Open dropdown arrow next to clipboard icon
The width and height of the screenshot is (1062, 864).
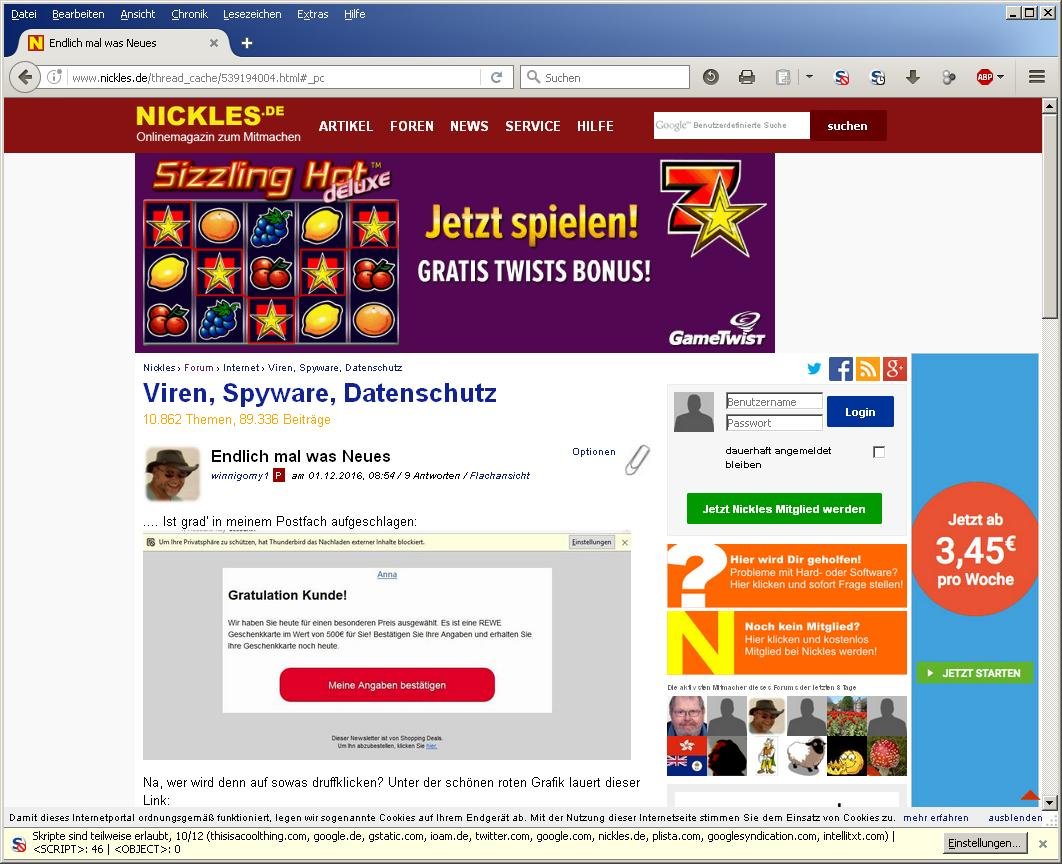[x=809, y=77]
